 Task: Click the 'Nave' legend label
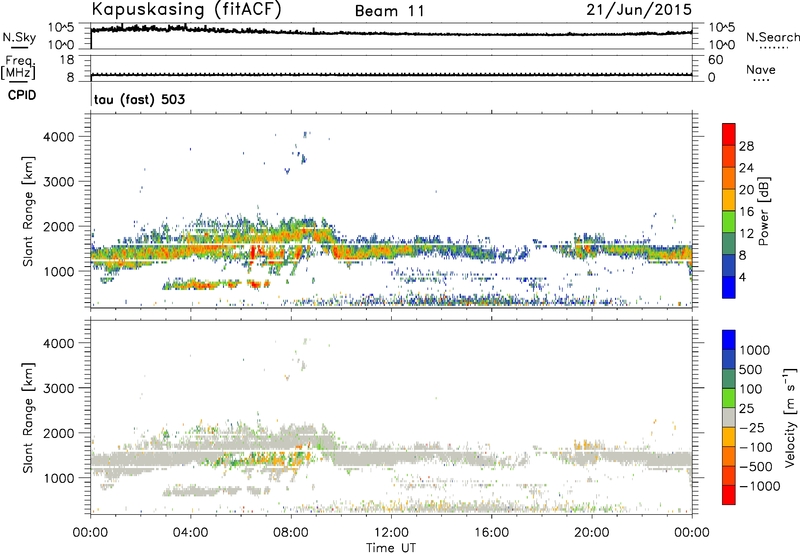click(761, 70)
